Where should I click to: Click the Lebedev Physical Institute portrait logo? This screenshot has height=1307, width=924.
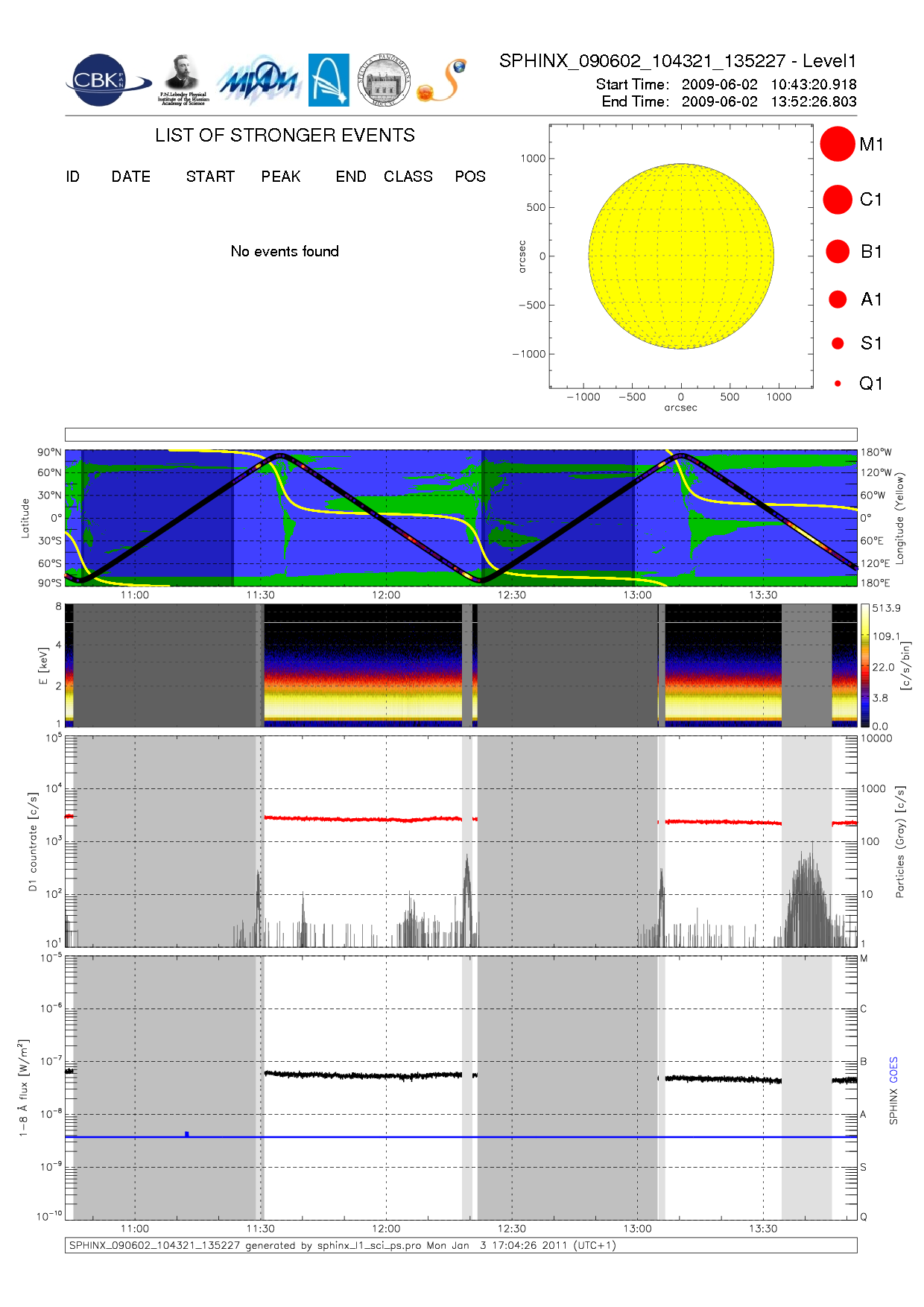(183, 80)
